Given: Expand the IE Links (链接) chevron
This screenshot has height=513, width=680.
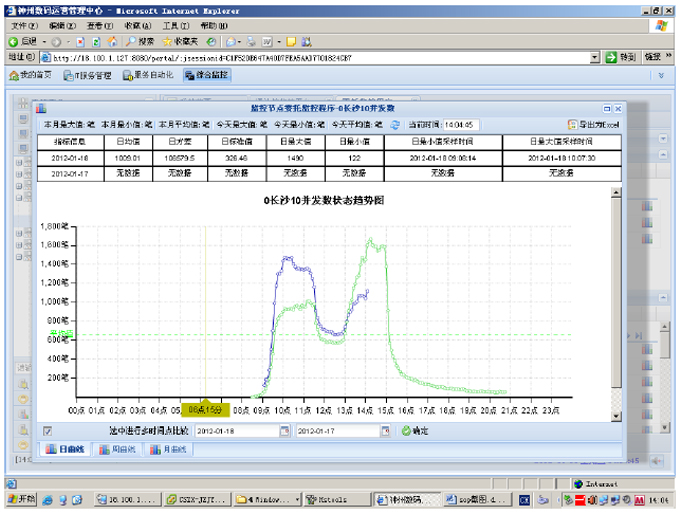Looking at the screenshot, I should [668, 56].
